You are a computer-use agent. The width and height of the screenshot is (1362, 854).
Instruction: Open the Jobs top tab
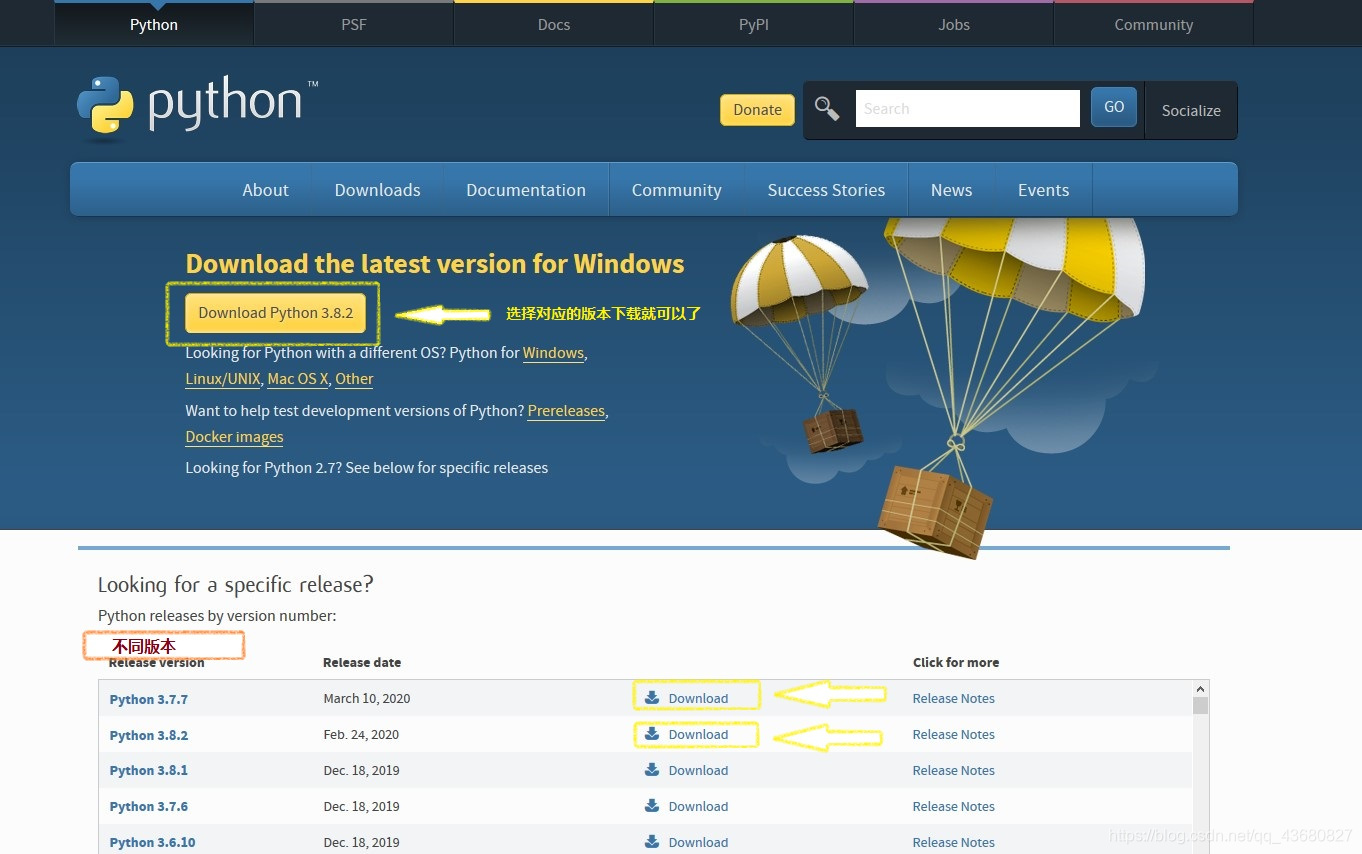954,24
